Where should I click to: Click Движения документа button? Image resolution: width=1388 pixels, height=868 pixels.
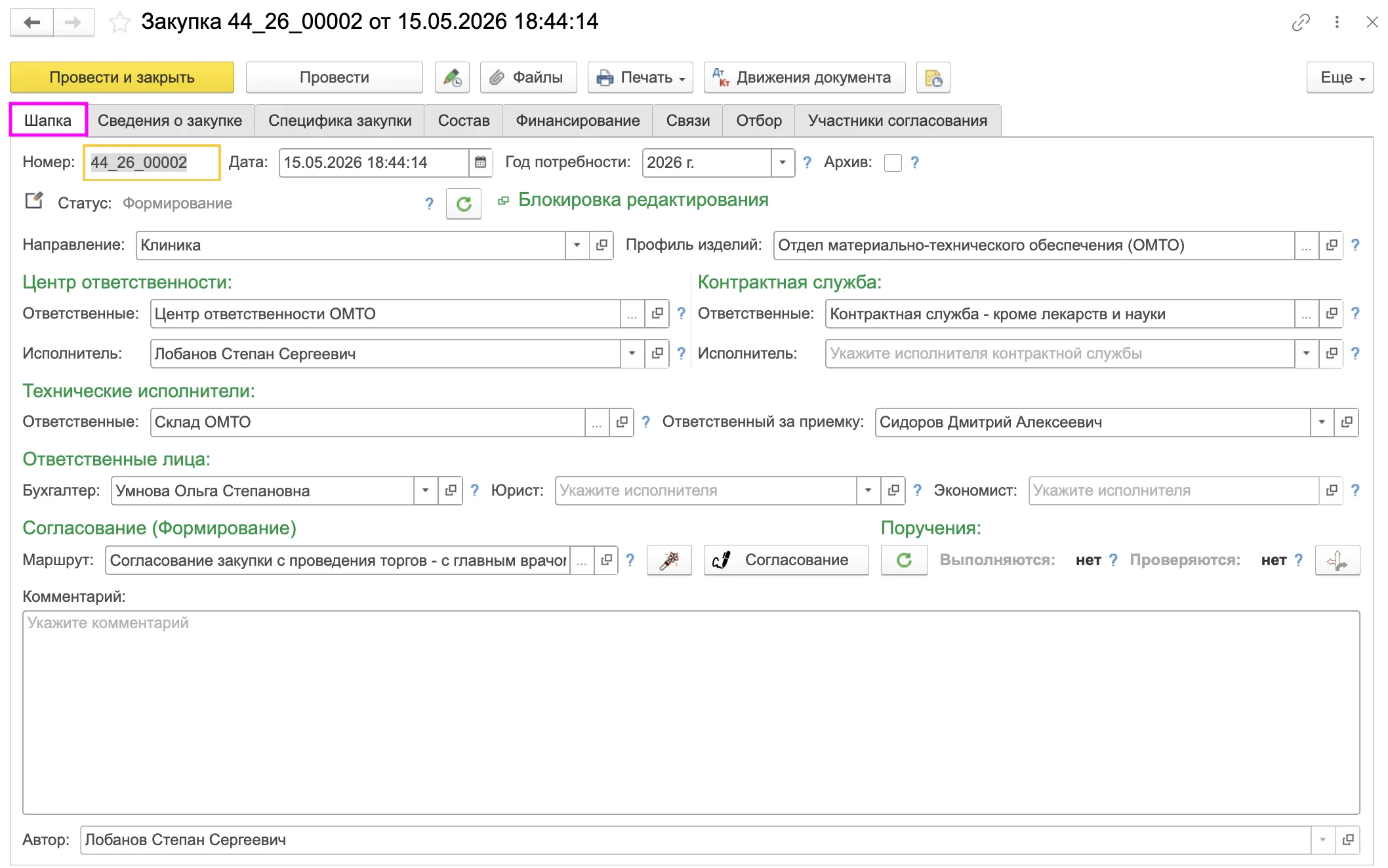point(804,77)
